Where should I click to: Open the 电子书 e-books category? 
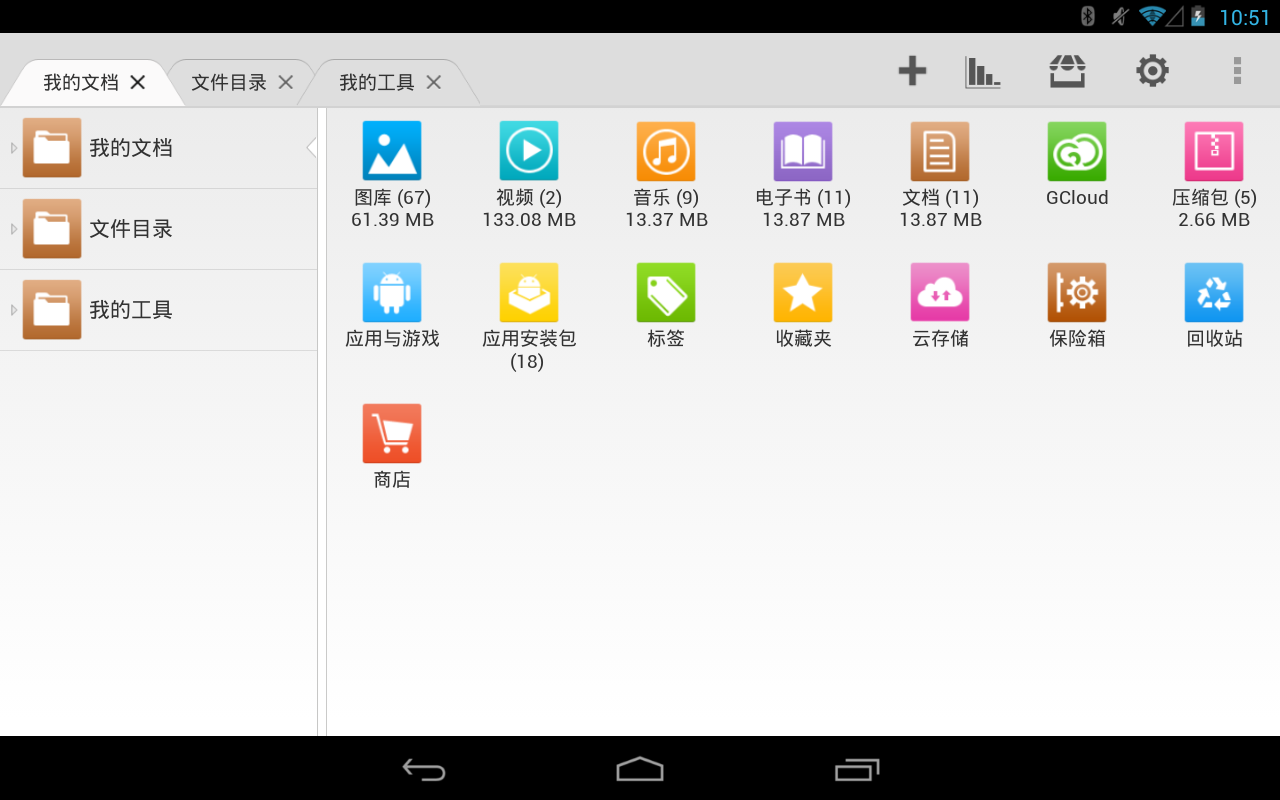(803, 151)
